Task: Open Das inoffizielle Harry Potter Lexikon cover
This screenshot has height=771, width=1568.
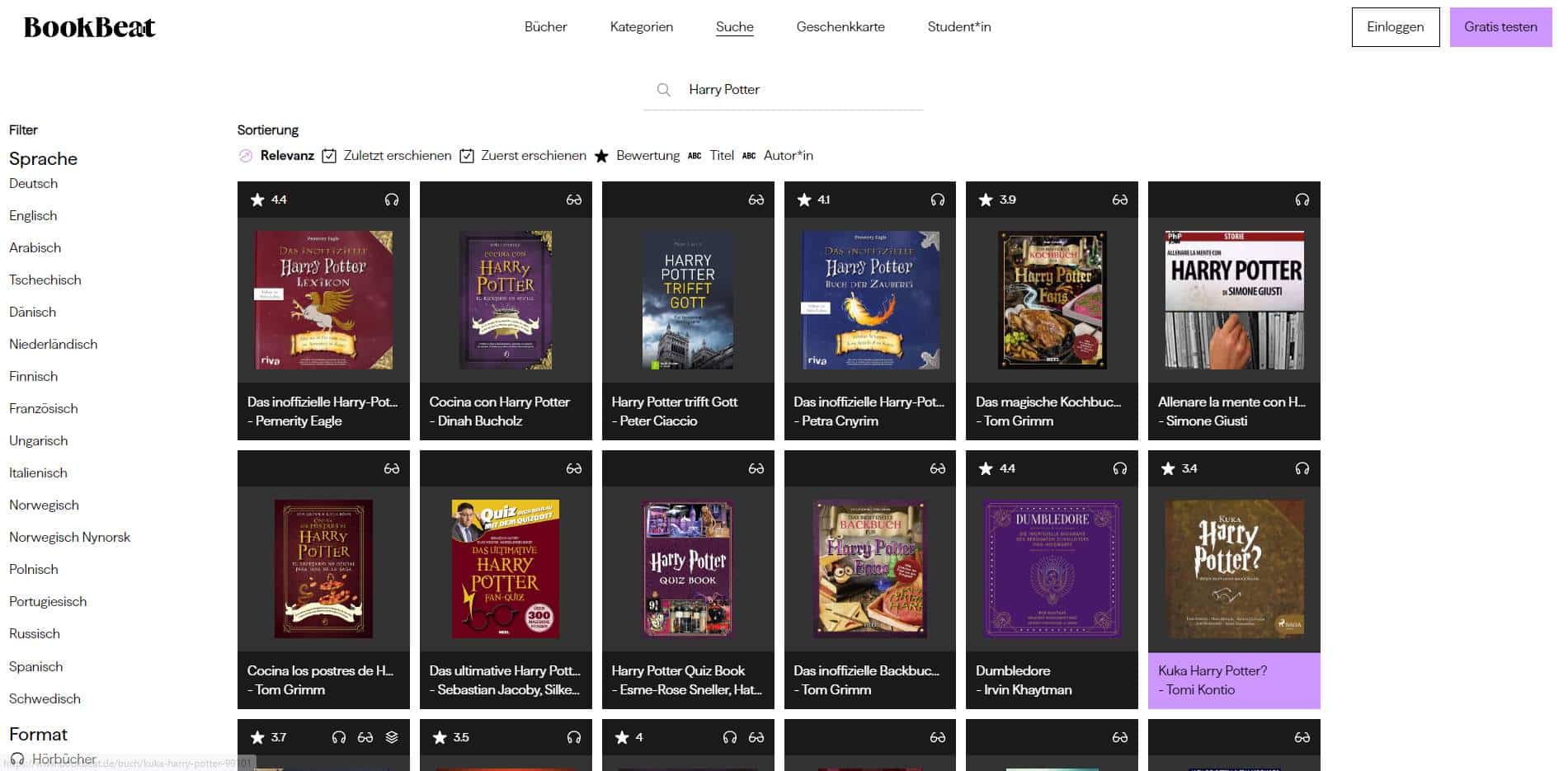Action: (323, 300)
